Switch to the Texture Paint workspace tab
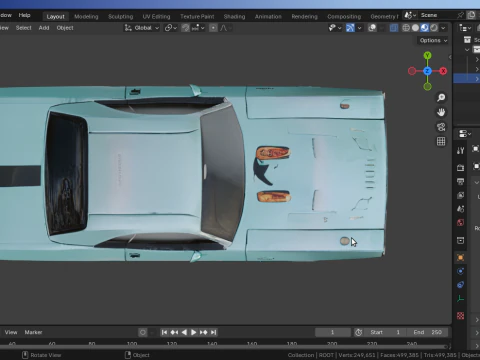 point(197,16)
